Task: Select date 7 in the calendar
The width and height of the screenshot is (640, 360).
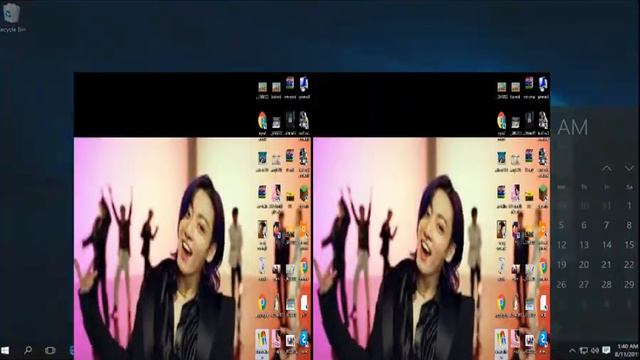Action: (607, 225)
